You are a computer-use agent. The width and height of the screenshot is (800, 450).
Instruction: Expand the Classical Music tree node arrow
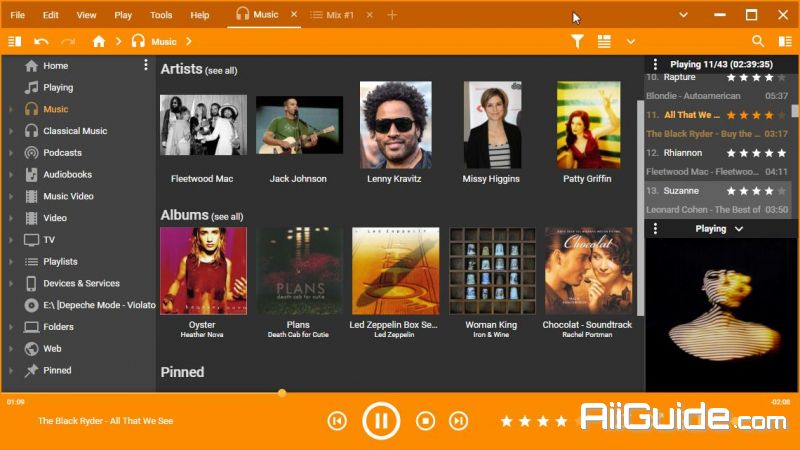(11, 131)
